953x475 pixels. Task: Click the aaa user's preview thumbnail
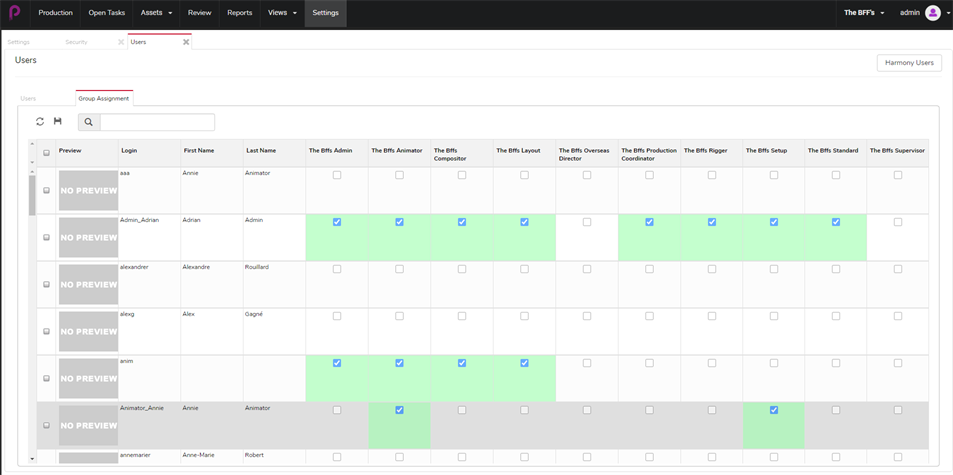click(88, 190)
